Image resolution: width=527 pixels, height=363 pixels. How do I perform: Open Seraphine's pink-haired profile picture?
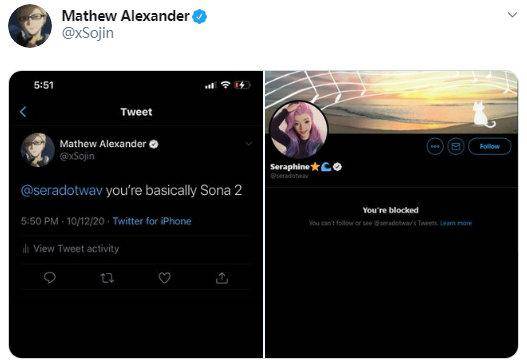(x=298, y=129)
